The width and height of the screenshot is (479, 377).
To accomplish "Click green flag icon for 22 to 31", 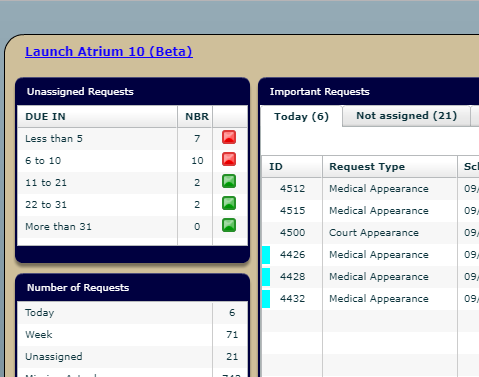I will point(229,203).
